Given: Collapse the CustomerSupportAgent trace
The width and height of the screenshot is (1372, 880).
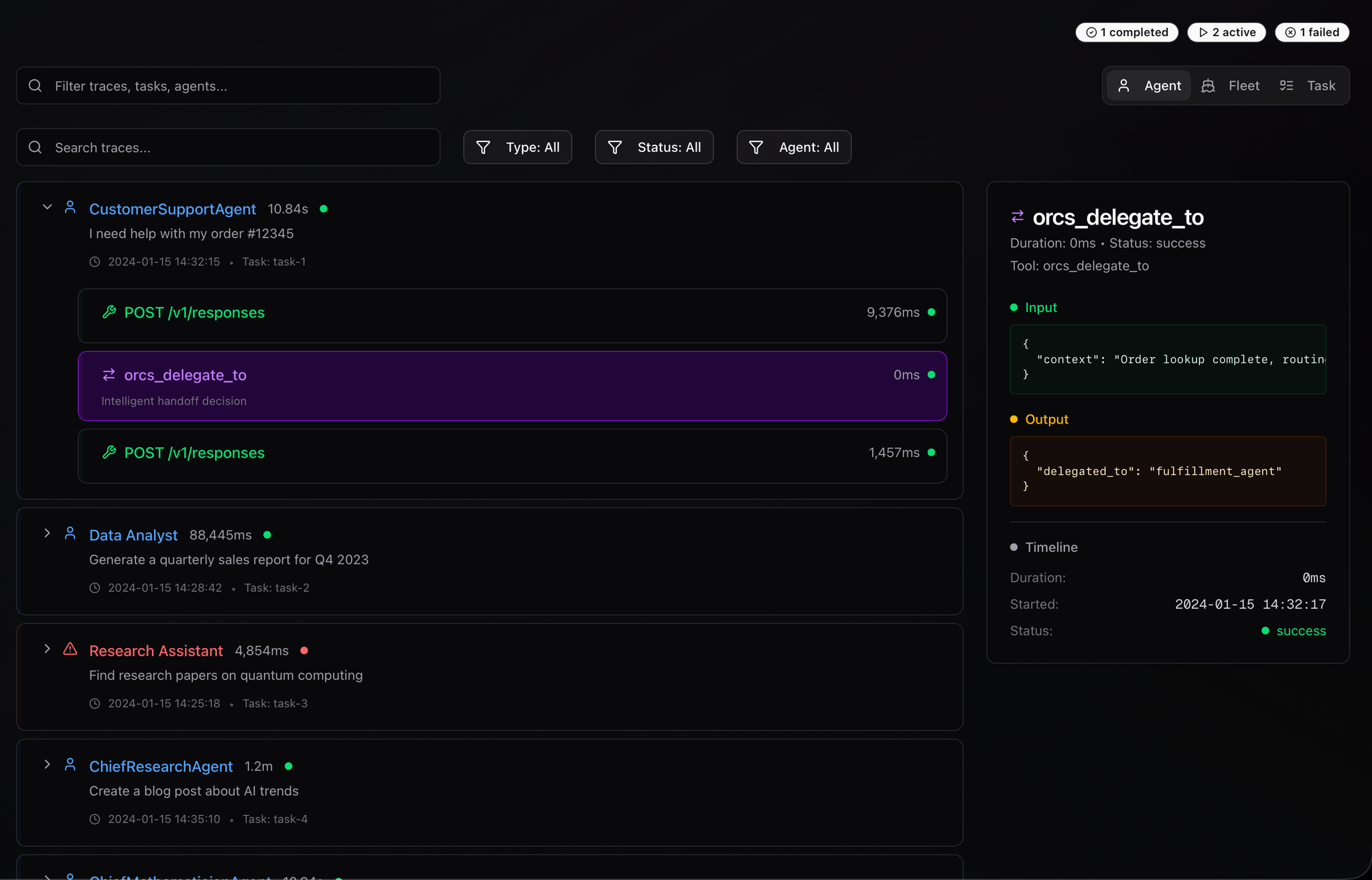Looking at the screenshot, I should pyautogui.click(x=47, y=206).
